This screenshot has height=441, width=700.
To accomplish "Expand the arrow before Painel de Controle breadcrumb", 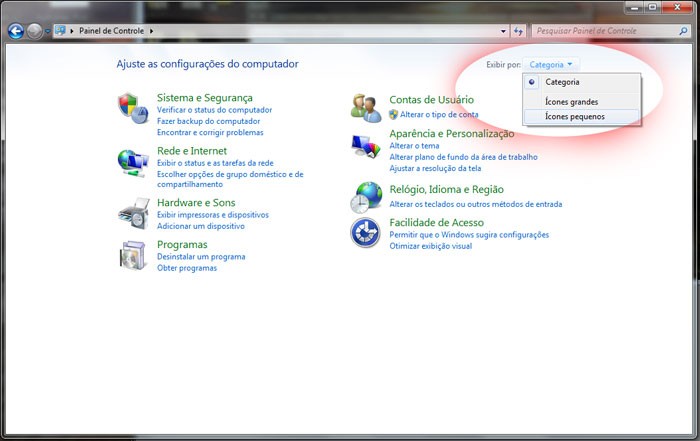I will click(72, 31).
